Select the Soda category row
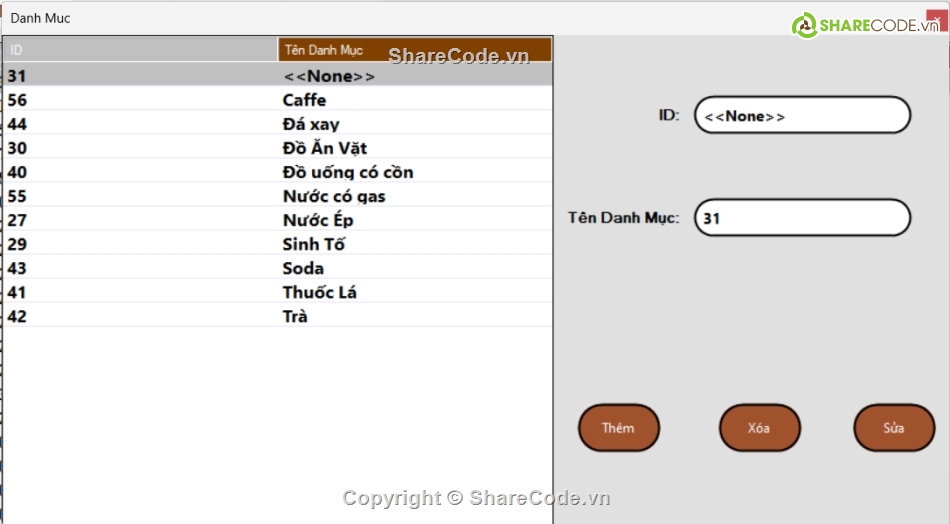 277,268
